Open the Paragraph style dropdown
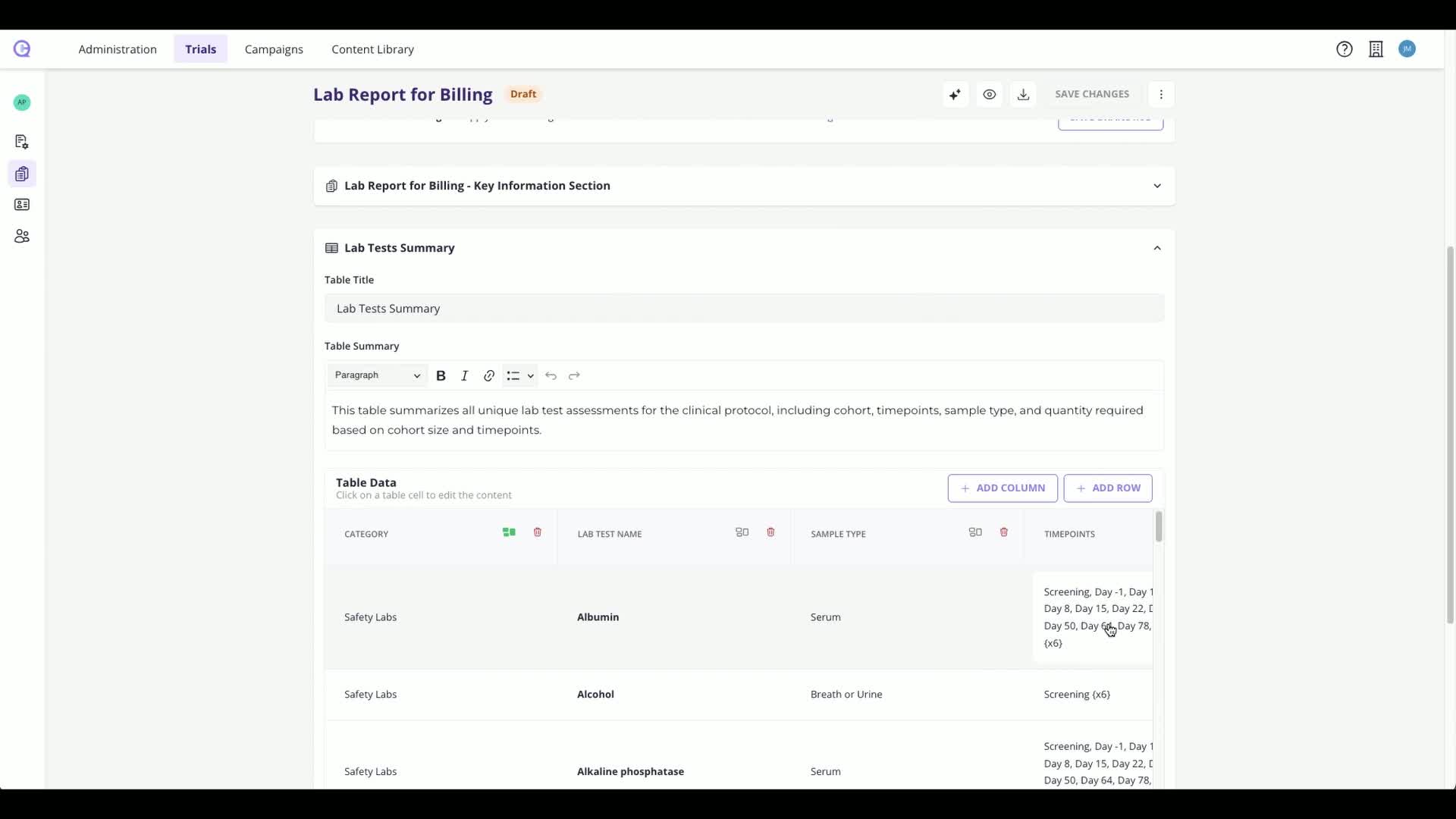Image resolution: width=1456 pixels, height=819 pixels. (377, 375)
